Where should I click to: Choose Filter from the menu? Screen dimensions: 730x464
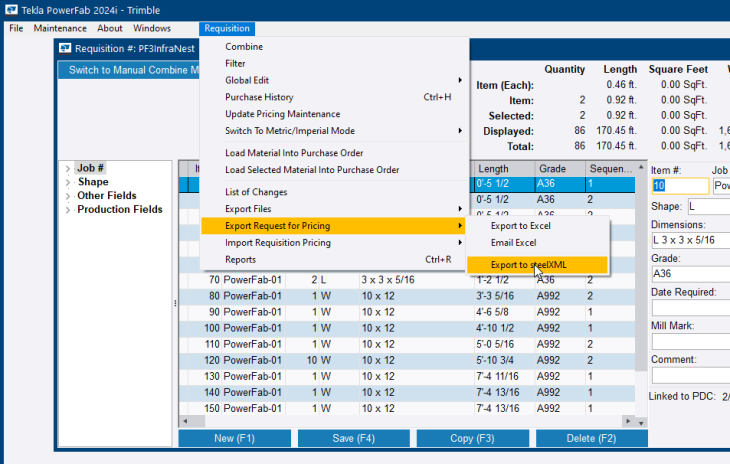point(334,63)
